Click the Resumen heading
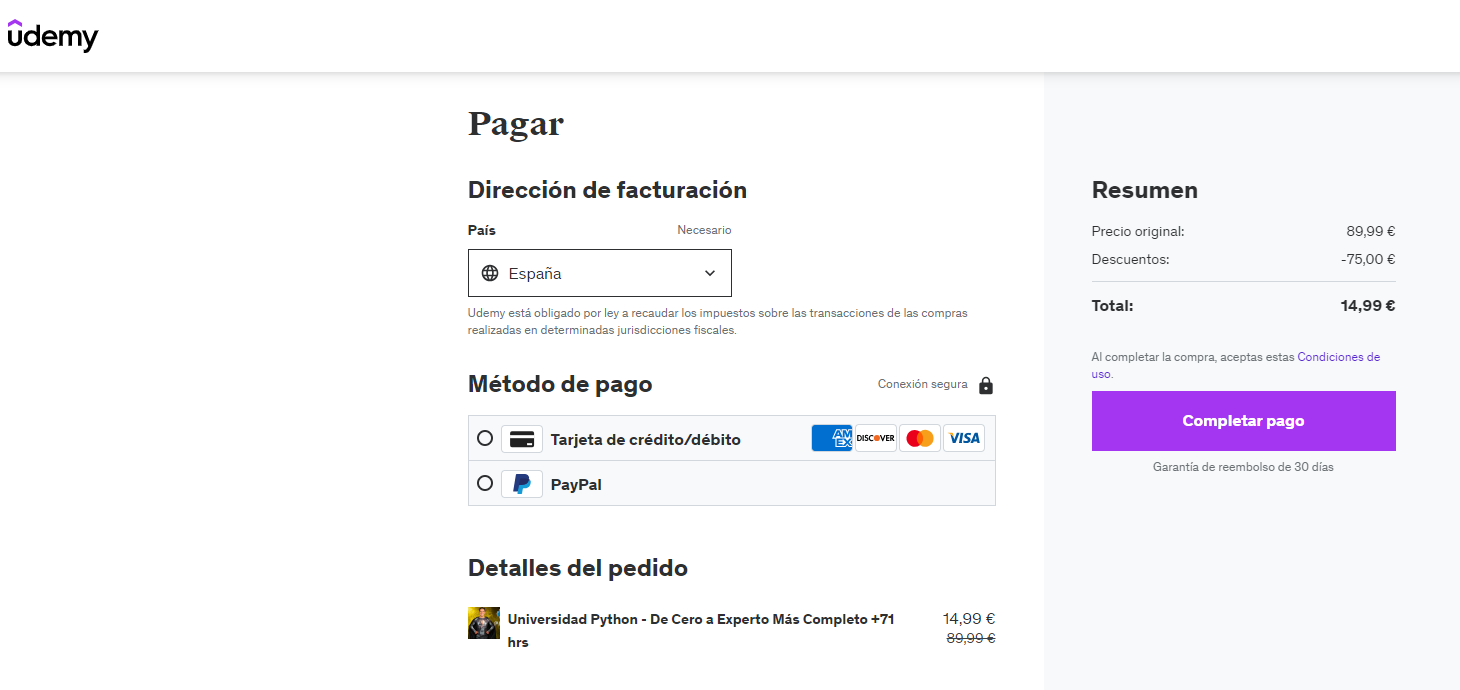The height and width of the screenshot is (690, 1460). tap(1145, 190)
